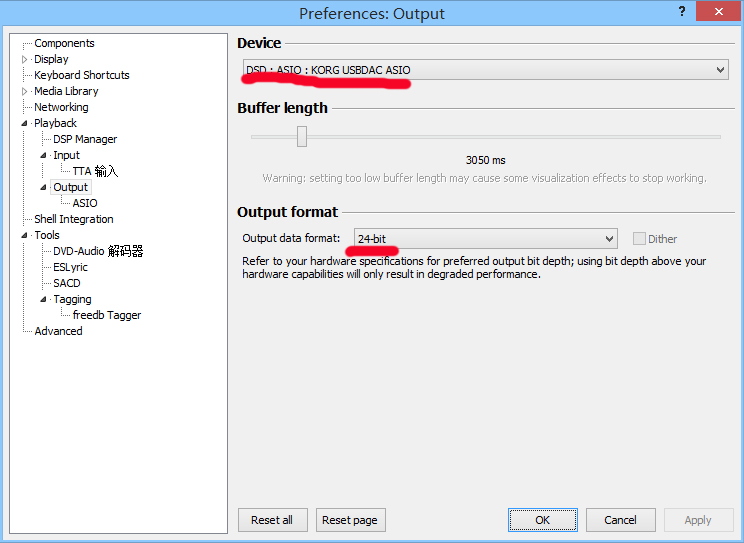Open the Keyboard Shortcuts page

point(81,75)
